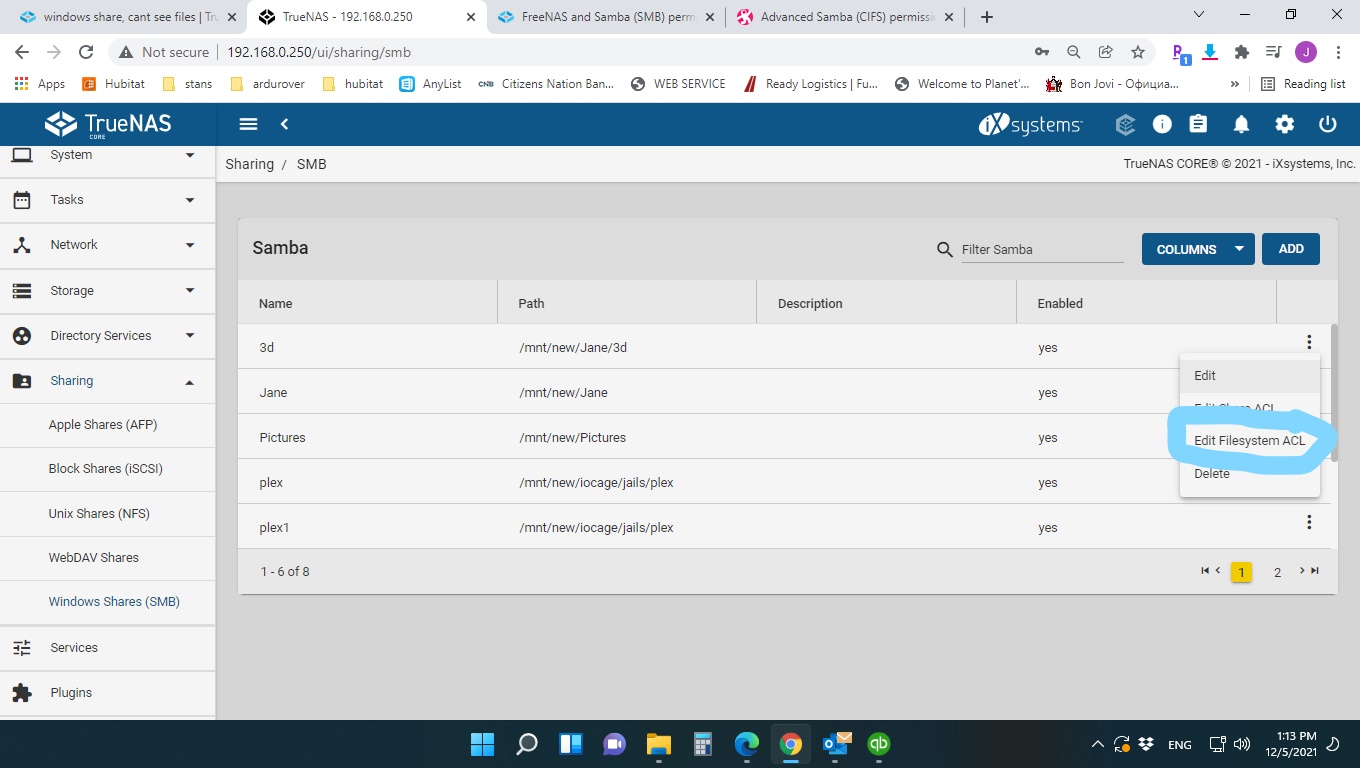Open the Chrome profile avatar J
Screen dimensions: 1360x768
coord(1305,52)
